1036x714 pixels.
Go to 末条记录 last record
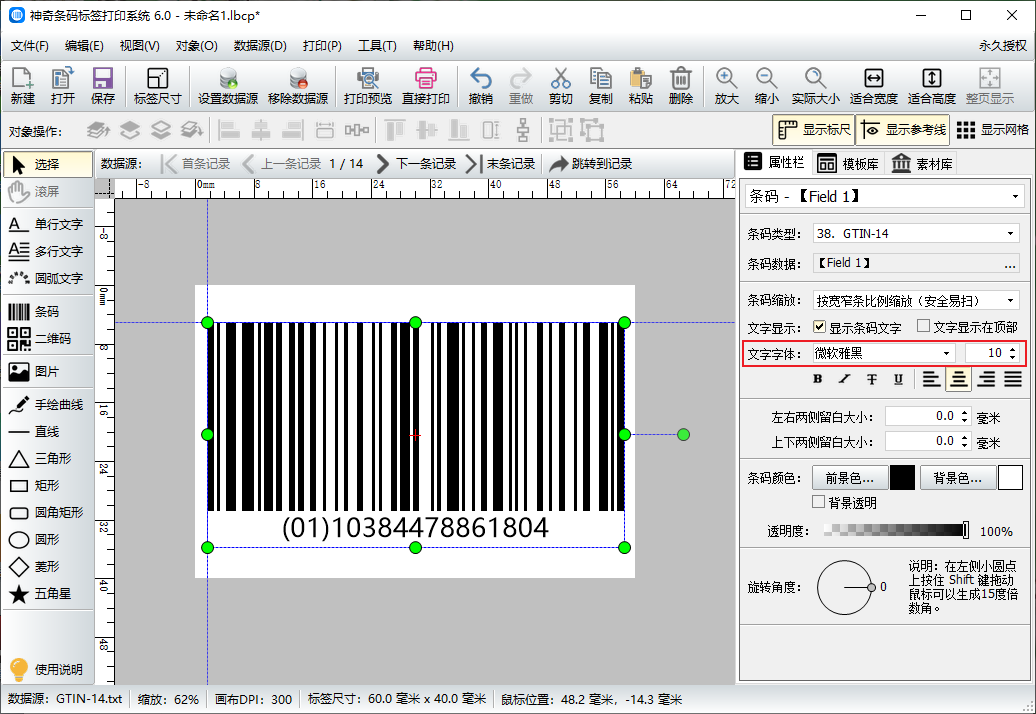click(x=500, y=164)
